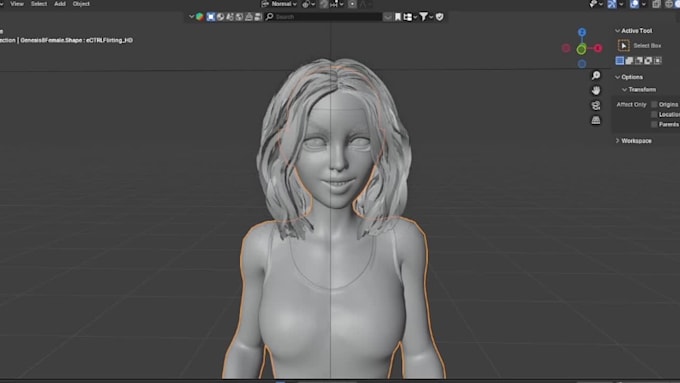The height and width of the screenshot is (383, 680).
Task: Switch perspective/orthographic view with grid icon
Action: point(596,120)
